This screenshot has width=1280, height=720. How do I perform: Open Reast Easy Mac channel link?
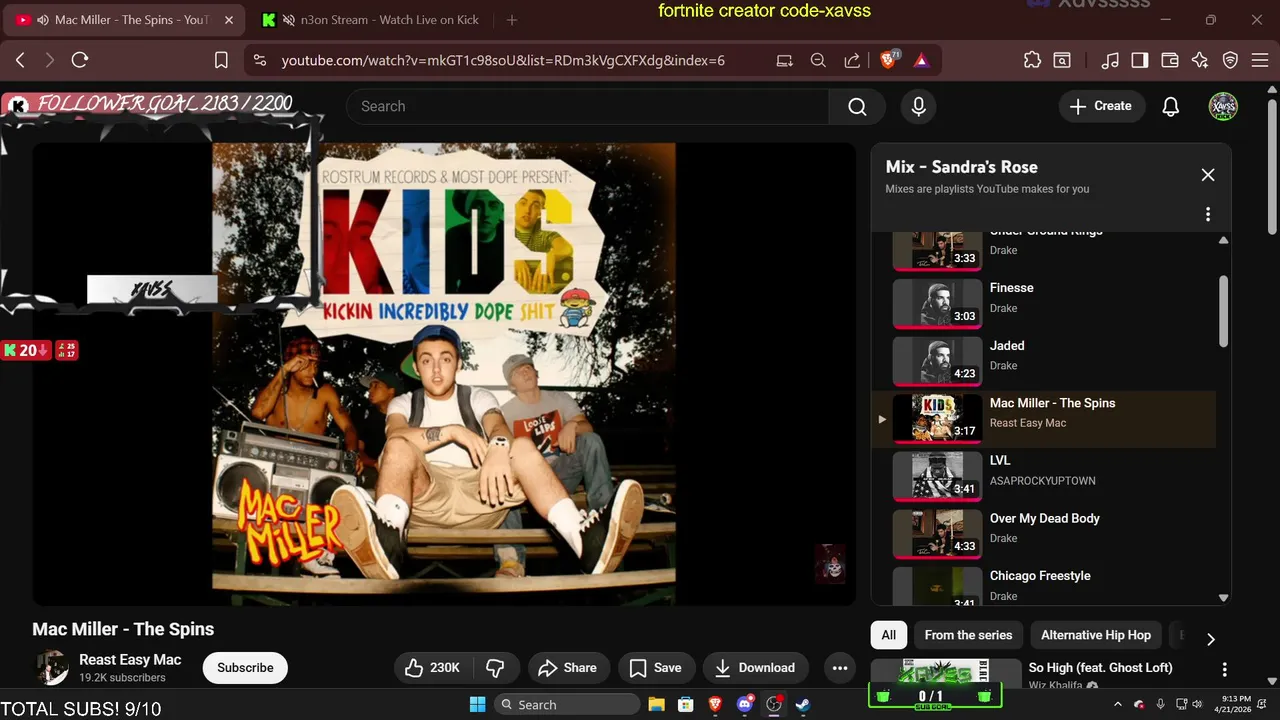click(130, 659)
